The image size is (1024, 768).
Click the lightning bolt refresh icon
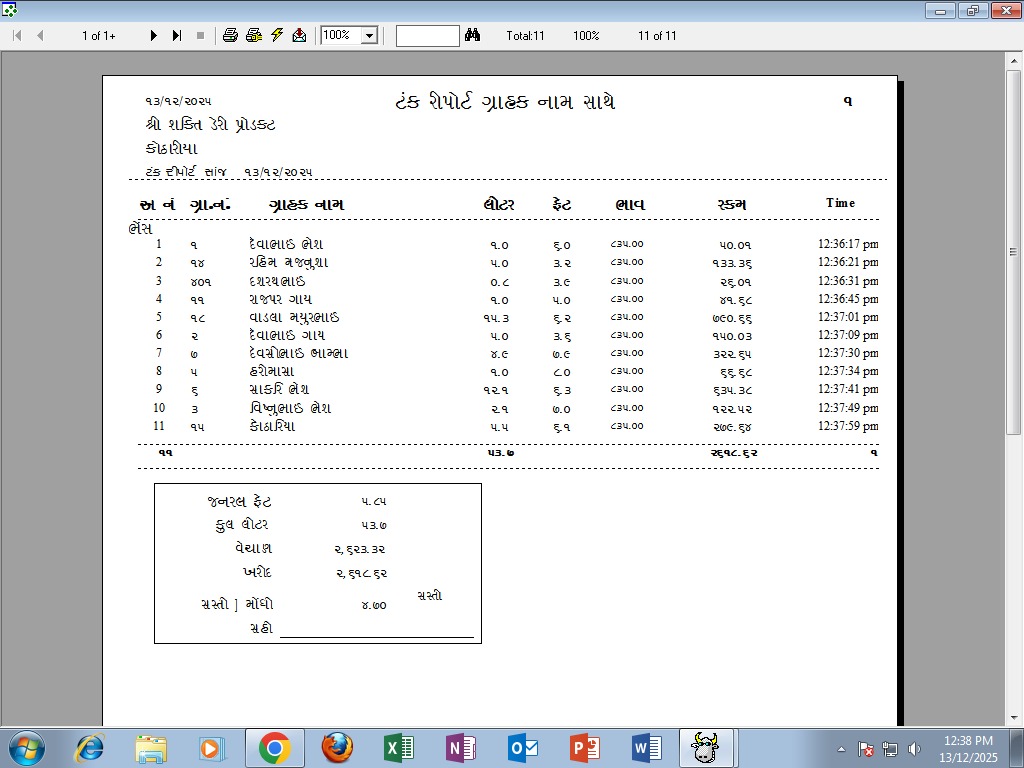277,35
